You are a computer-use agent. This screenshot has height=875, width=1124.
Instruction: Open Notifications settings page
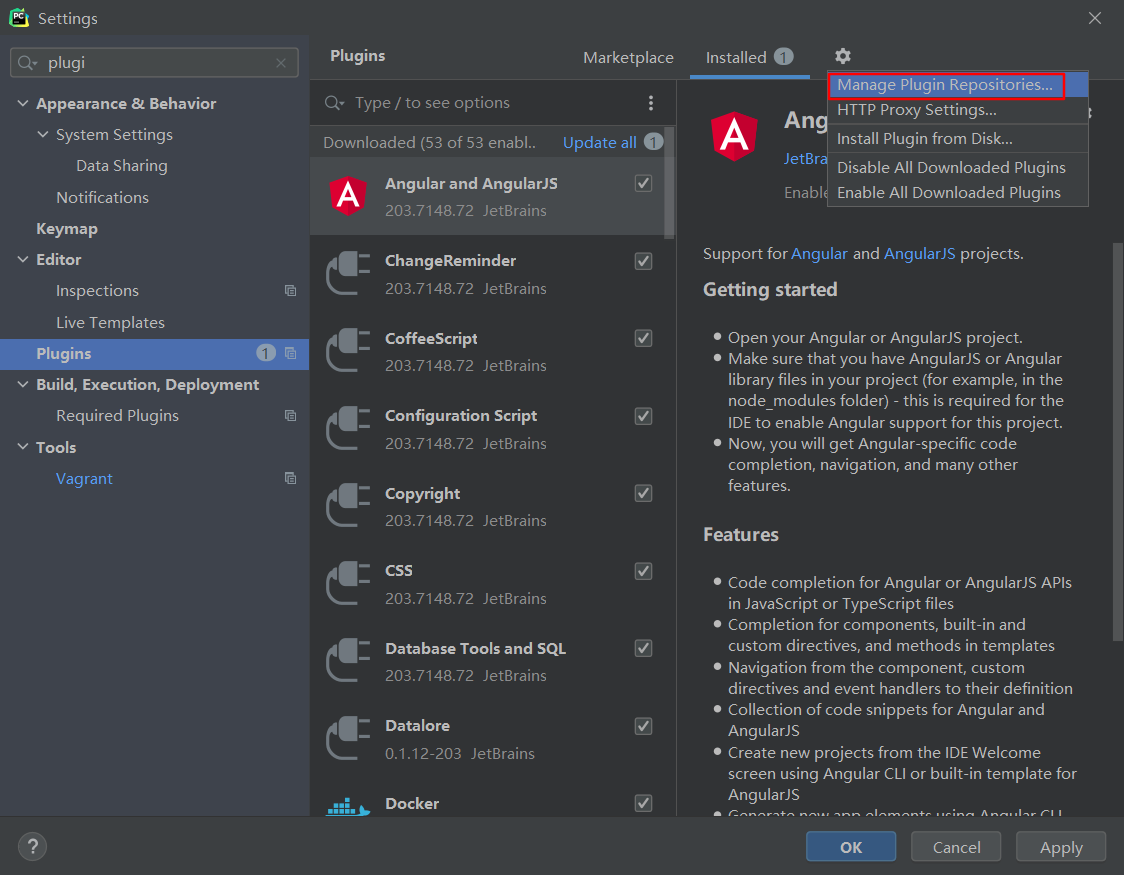[x=103, y=197]
